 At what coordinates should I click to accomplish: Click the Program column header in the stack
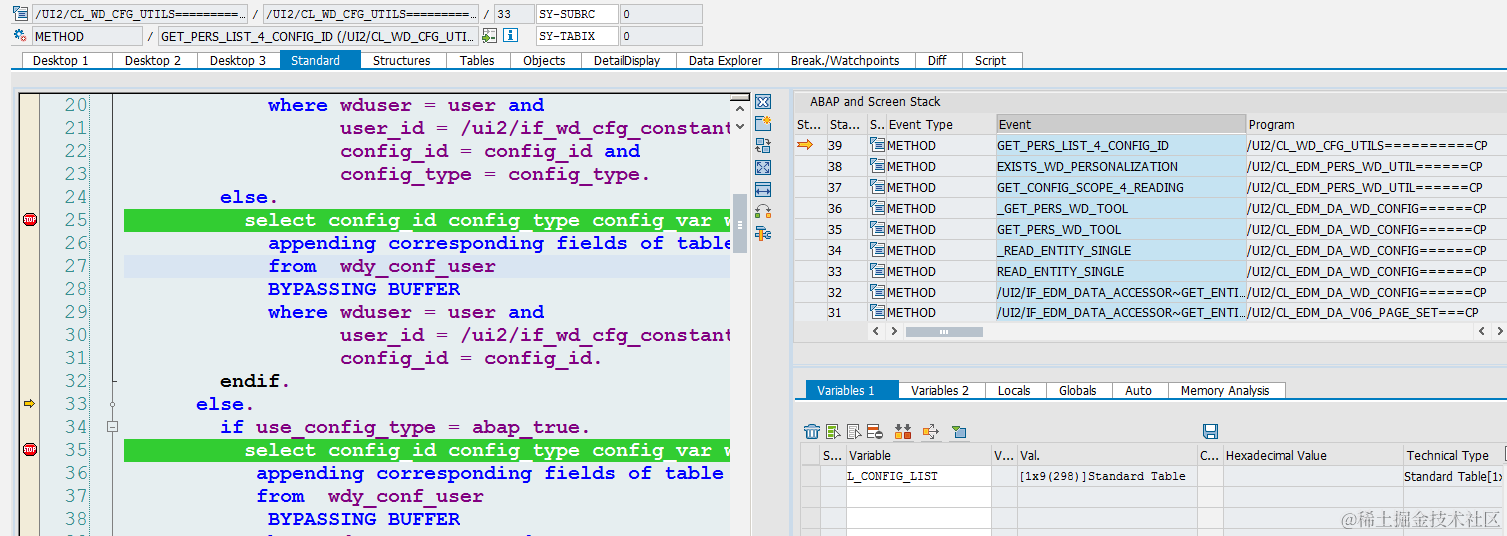pyautogui.click(x=1376, y=125)
